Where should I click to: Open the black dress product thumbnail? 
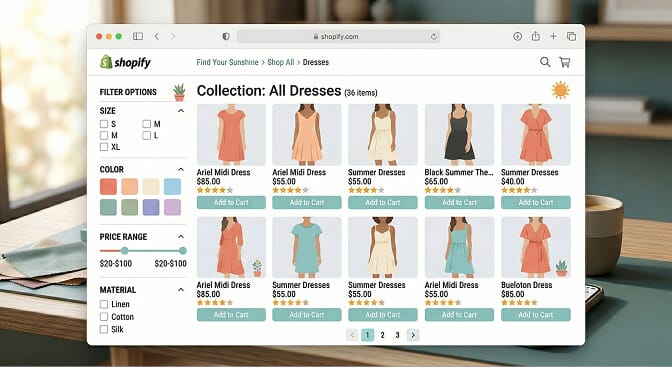[459, 135]
